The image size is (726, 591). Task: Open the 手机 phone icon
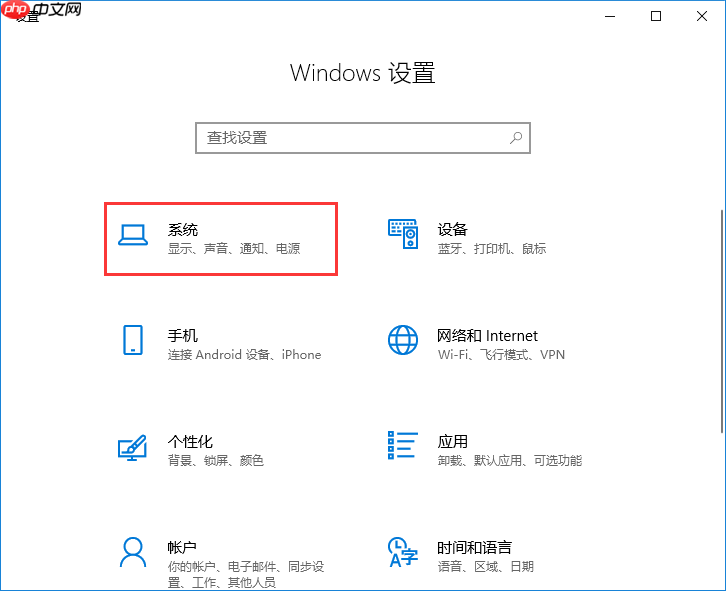133,340
